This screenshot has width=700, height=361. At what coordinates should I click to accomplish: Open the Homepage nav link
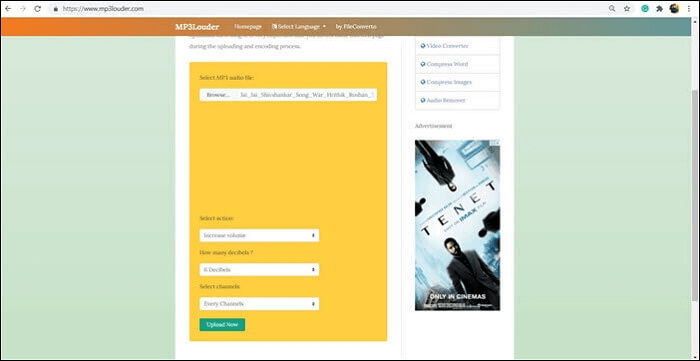click(x=248, y=27)
